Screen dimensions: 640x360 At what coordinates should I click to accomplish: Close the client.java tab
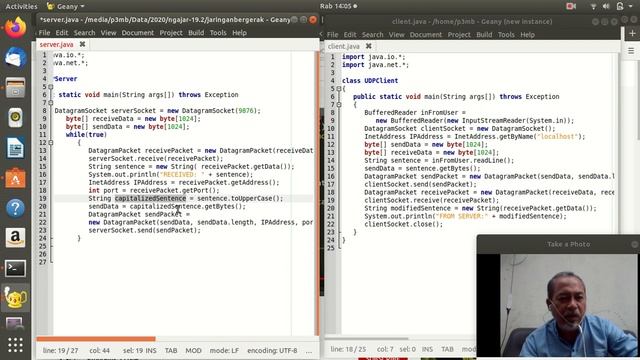[369, 46]
